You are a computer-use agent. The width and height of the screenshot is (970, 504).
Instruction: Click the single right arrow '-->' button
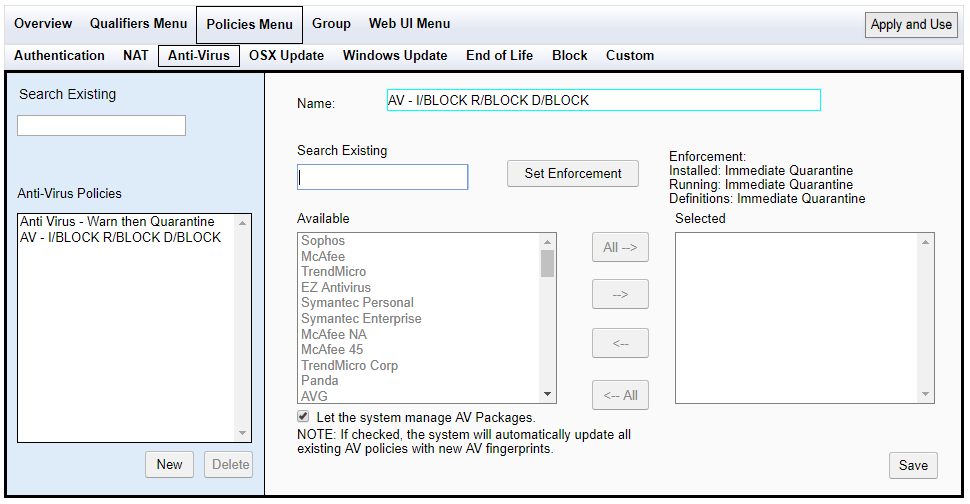[620, 294]
